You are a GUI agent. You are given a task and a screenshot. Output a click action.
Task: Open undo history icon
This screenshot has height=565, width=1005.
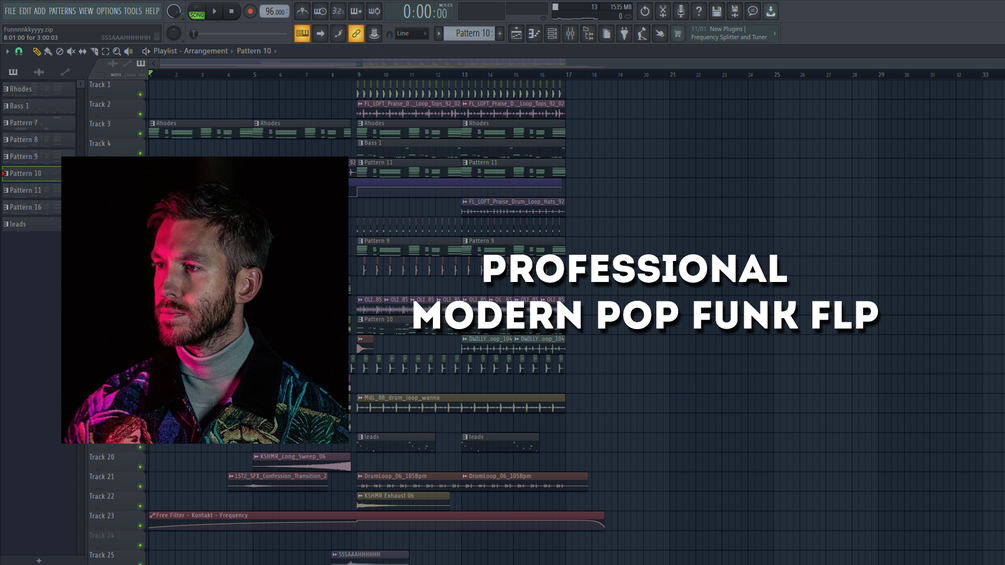tap(645, 11)
